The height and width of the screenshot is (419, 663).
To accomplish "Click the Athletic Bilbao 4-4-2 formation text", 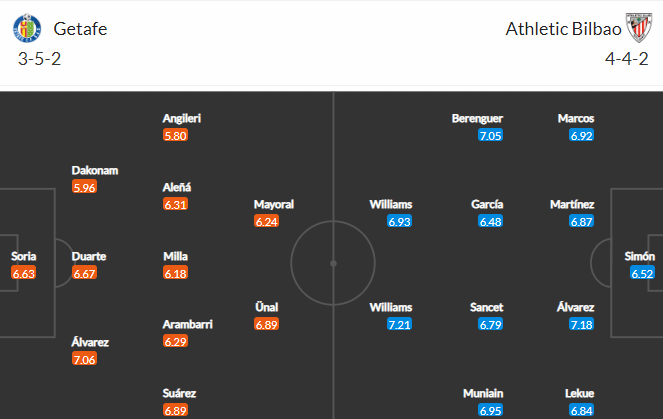I will 627,59.
